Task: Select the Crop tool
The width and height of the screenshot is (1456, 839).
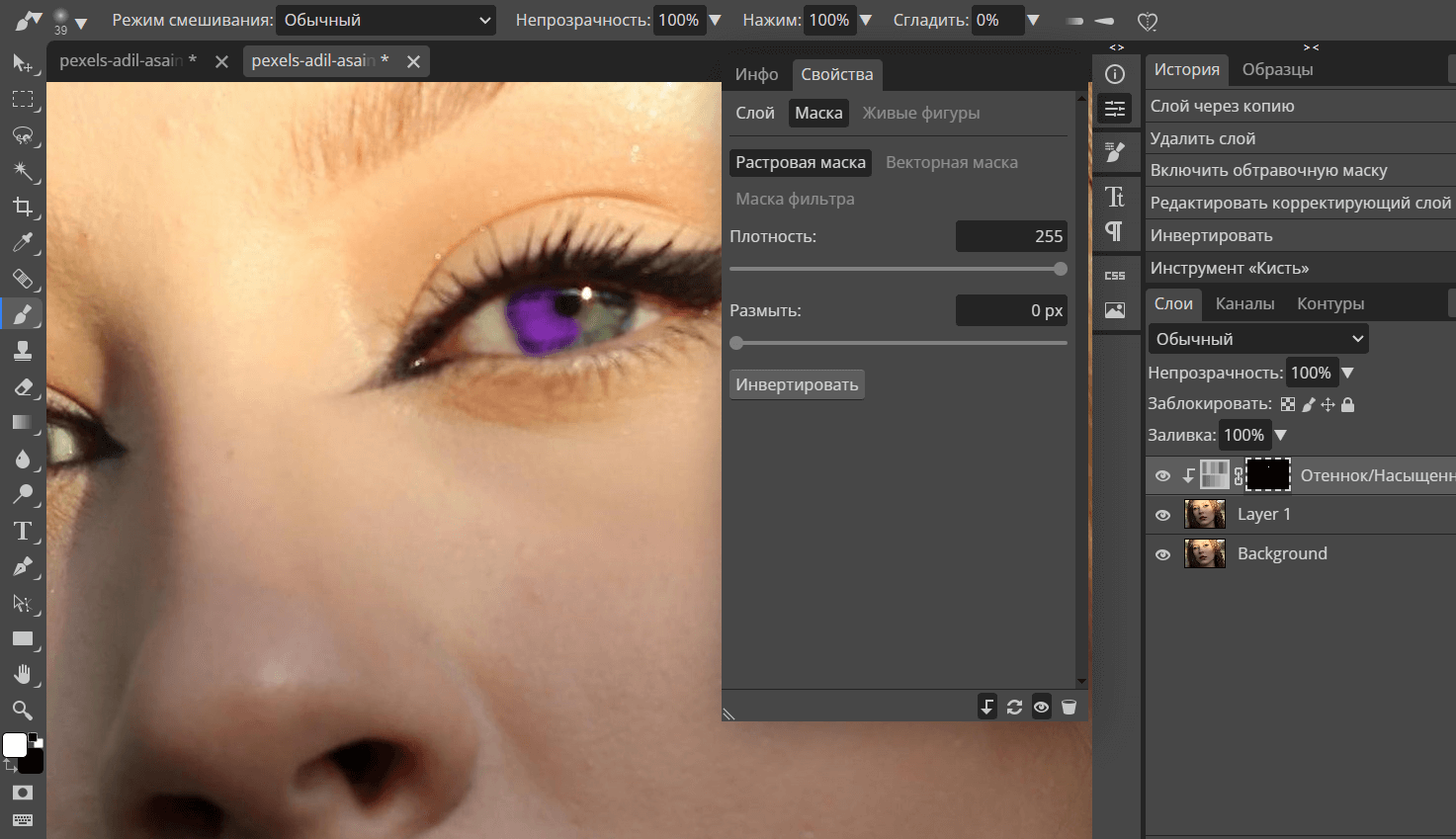Action: point(22,207)
